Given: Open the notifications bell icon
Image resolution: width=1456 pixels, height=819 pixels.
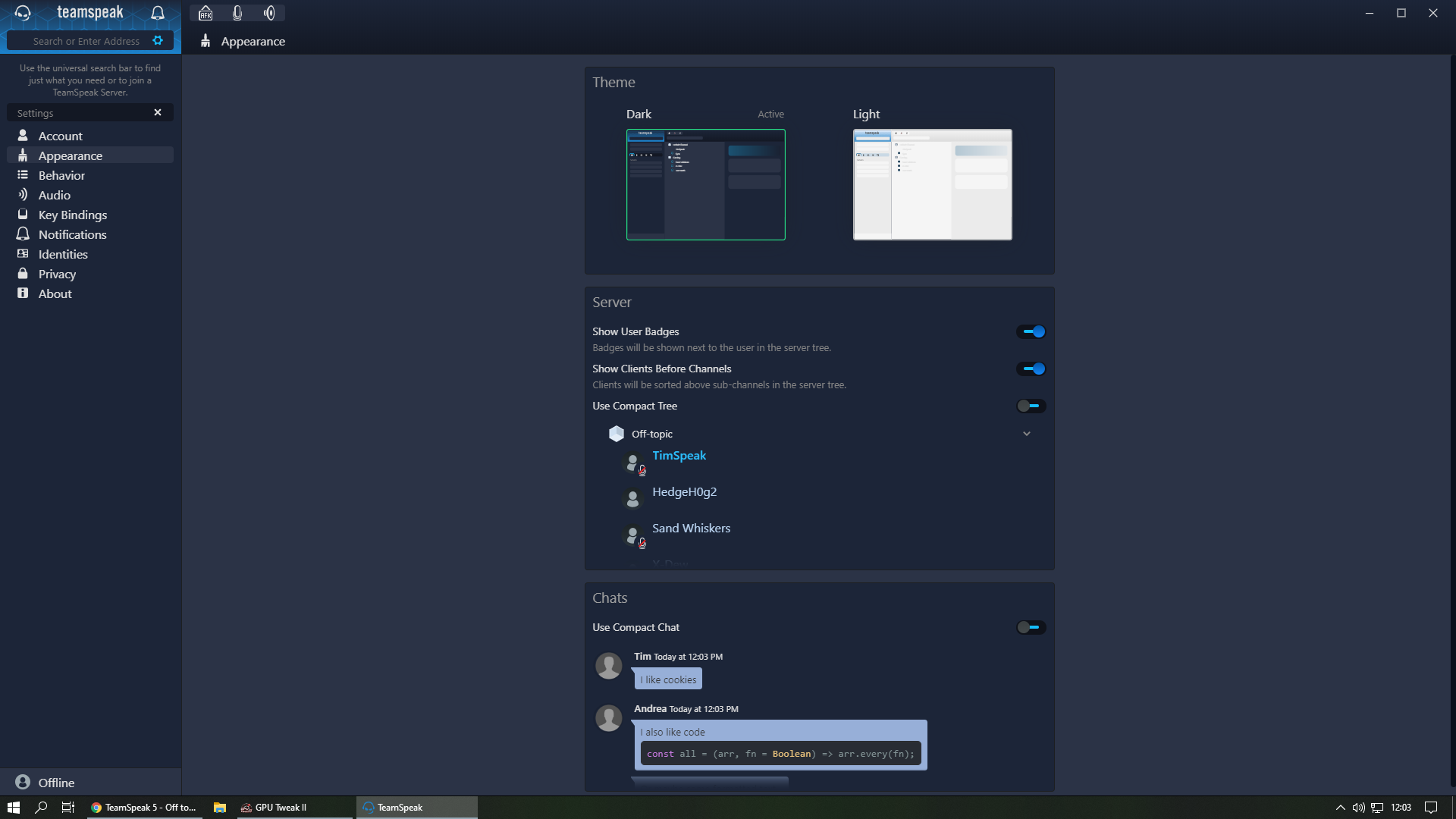Looking at the screenshot, I should [x=158, y=13].
